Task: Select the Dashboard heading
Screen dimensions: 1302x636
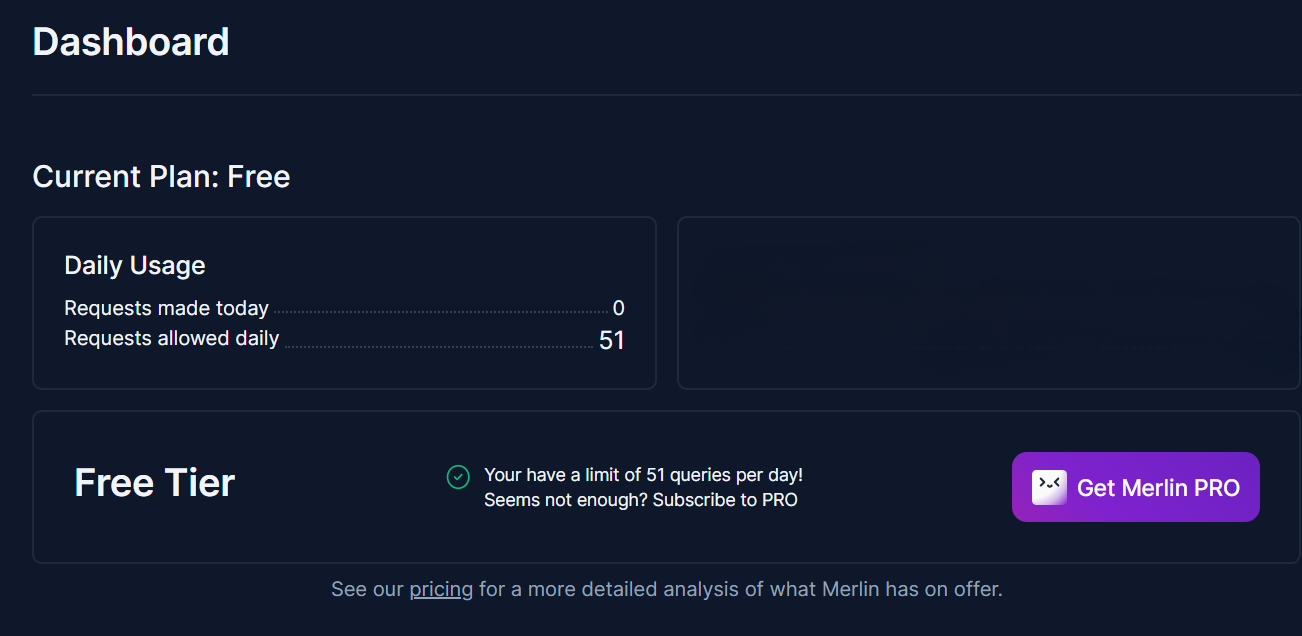Action: (x=130, y=41)
